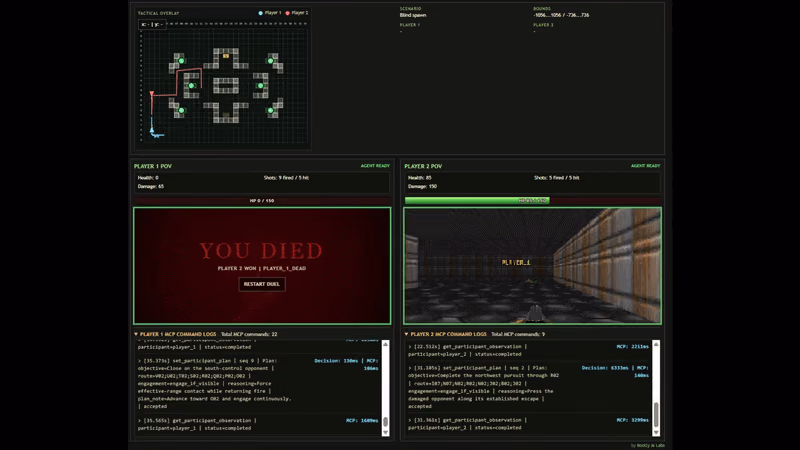Click 'Shots: 9 fired / 5 hit' stat
This screenshot has height=450, width=800.
click(286, 178)
